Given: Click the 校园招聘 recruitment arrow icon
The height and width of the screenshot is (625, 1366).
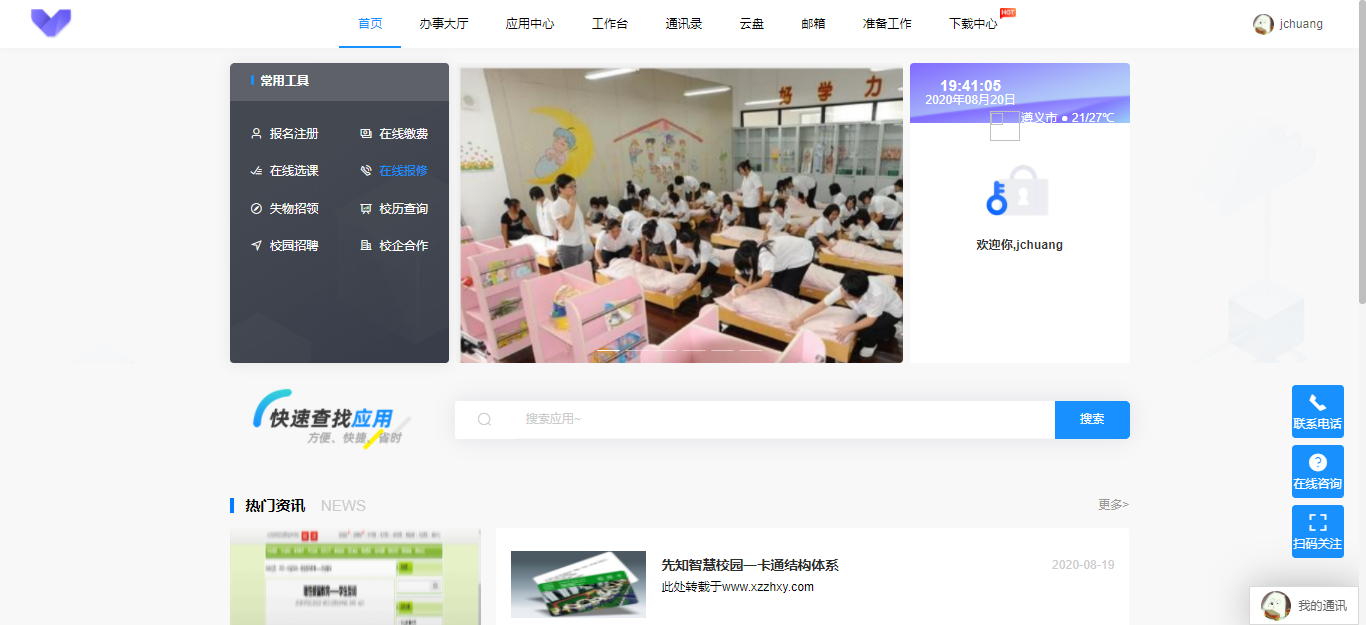Looking at the screenshot, I should tap(256, 245).
